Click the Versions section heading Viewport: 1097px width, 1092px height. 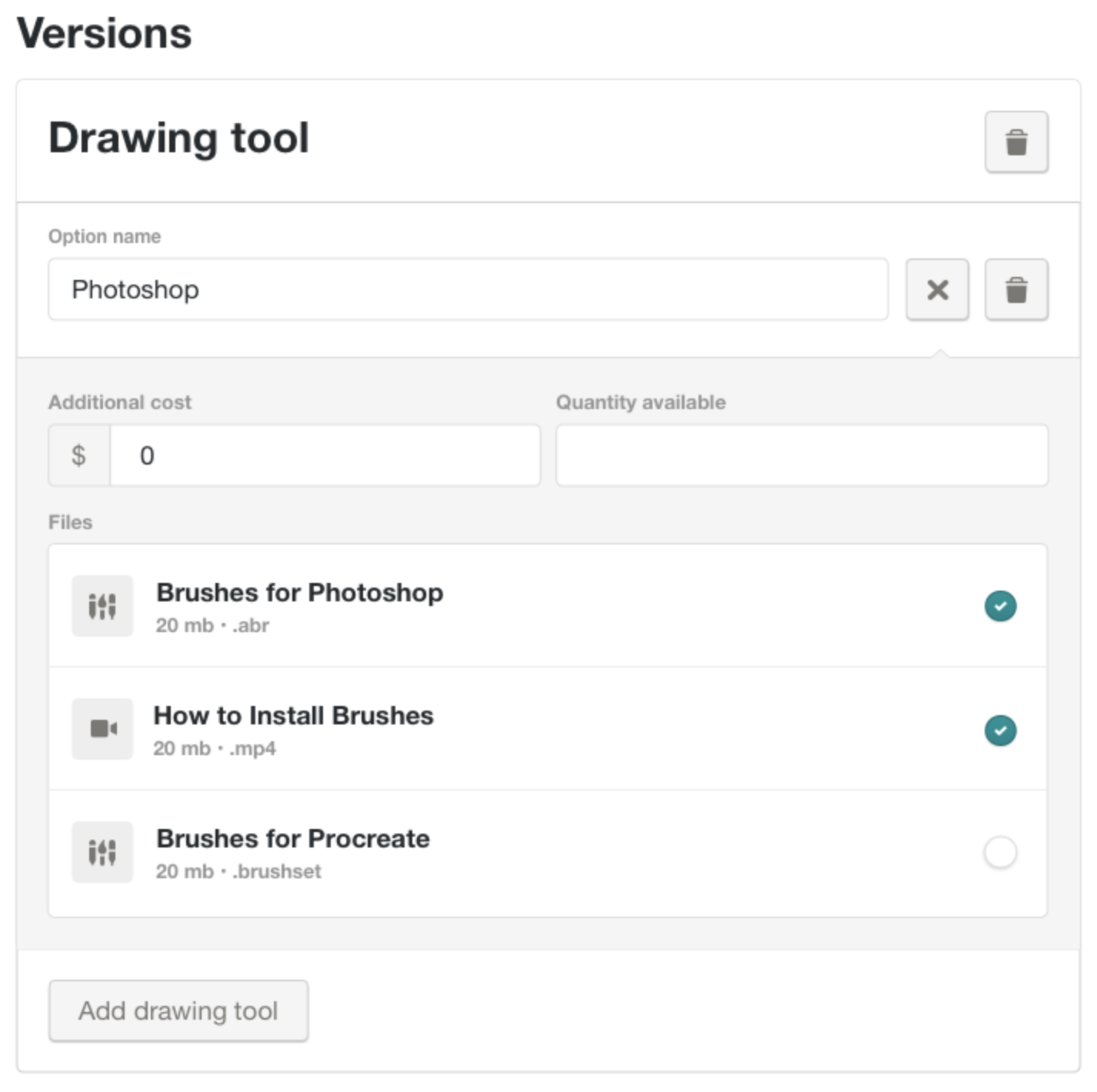click(105, 34)
